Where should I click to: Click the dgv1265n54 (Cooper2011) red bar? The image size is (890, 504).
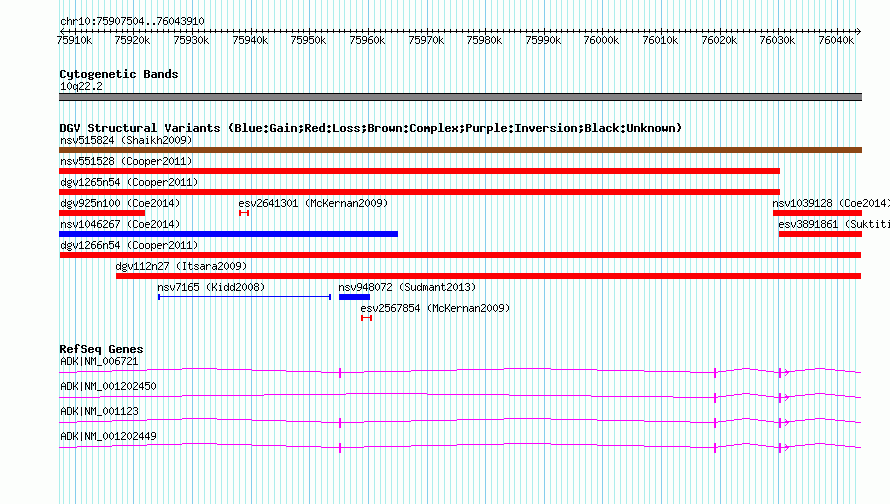click(419, 192)
